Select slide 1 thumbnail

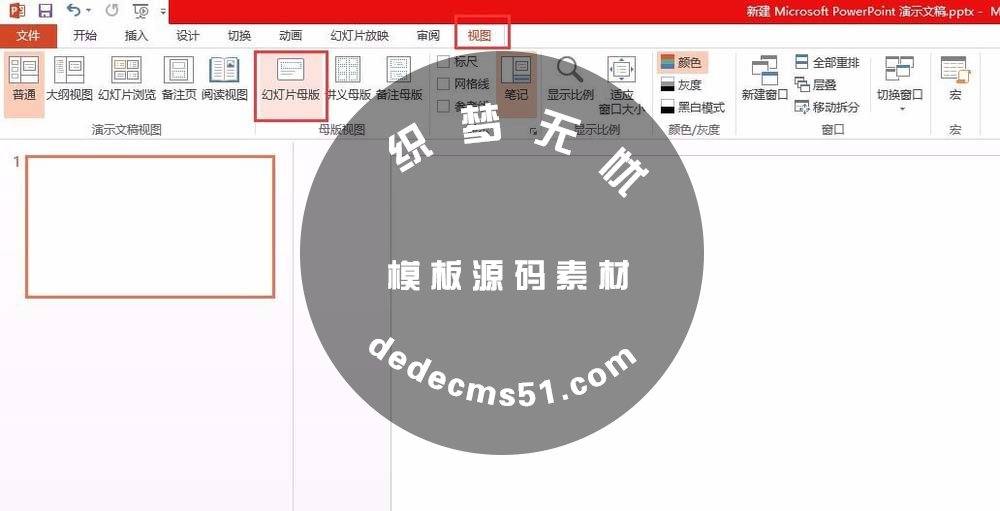[x=151, y=226]
